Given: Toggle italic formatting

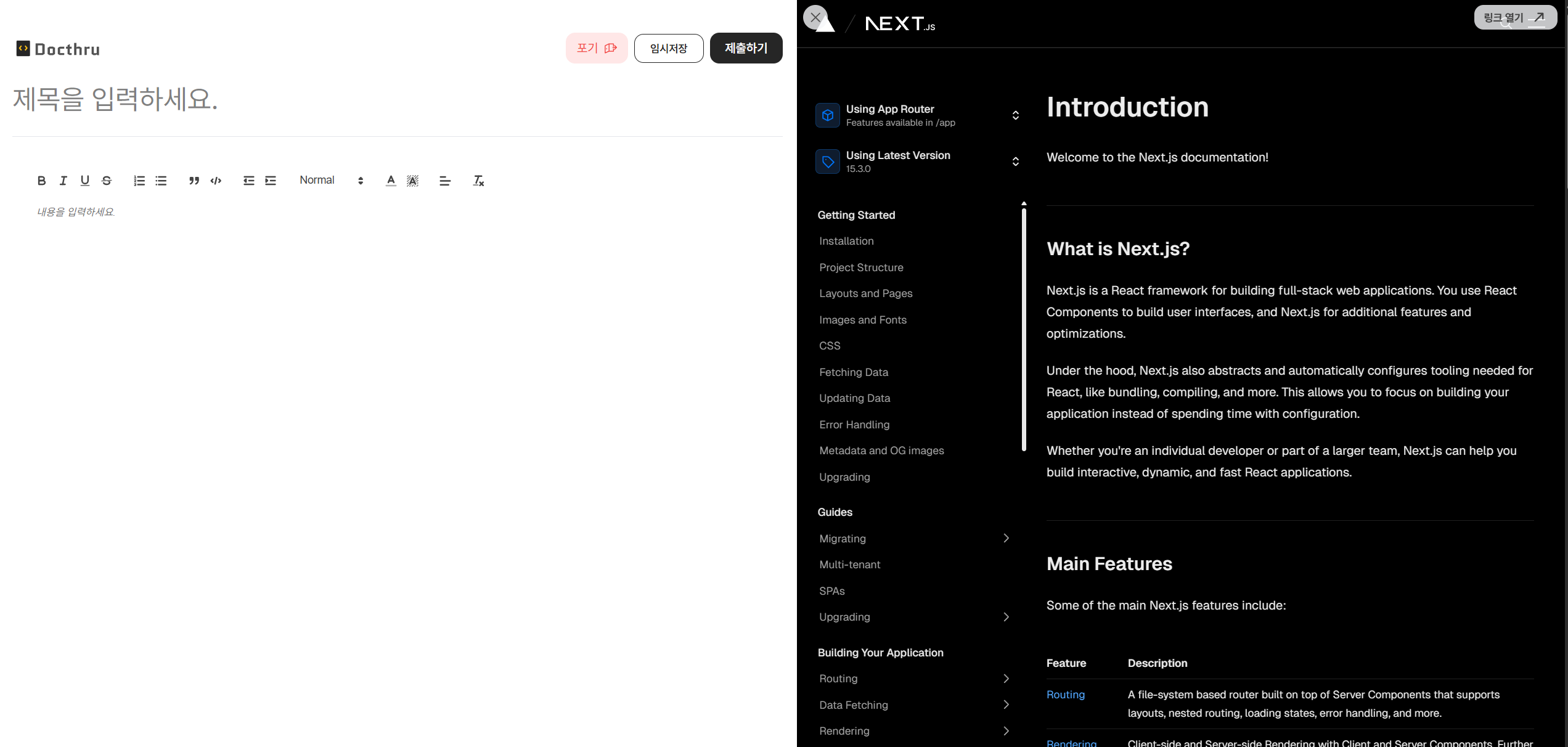Looking at the screenshot, I should (63, 181).
